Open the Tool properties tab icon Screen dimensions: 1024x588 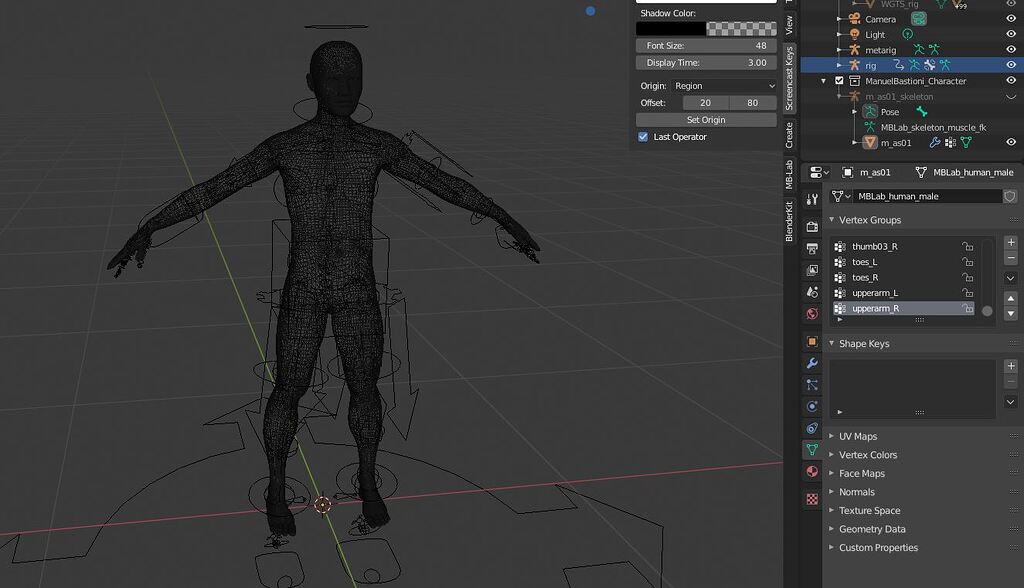(812, 199)
